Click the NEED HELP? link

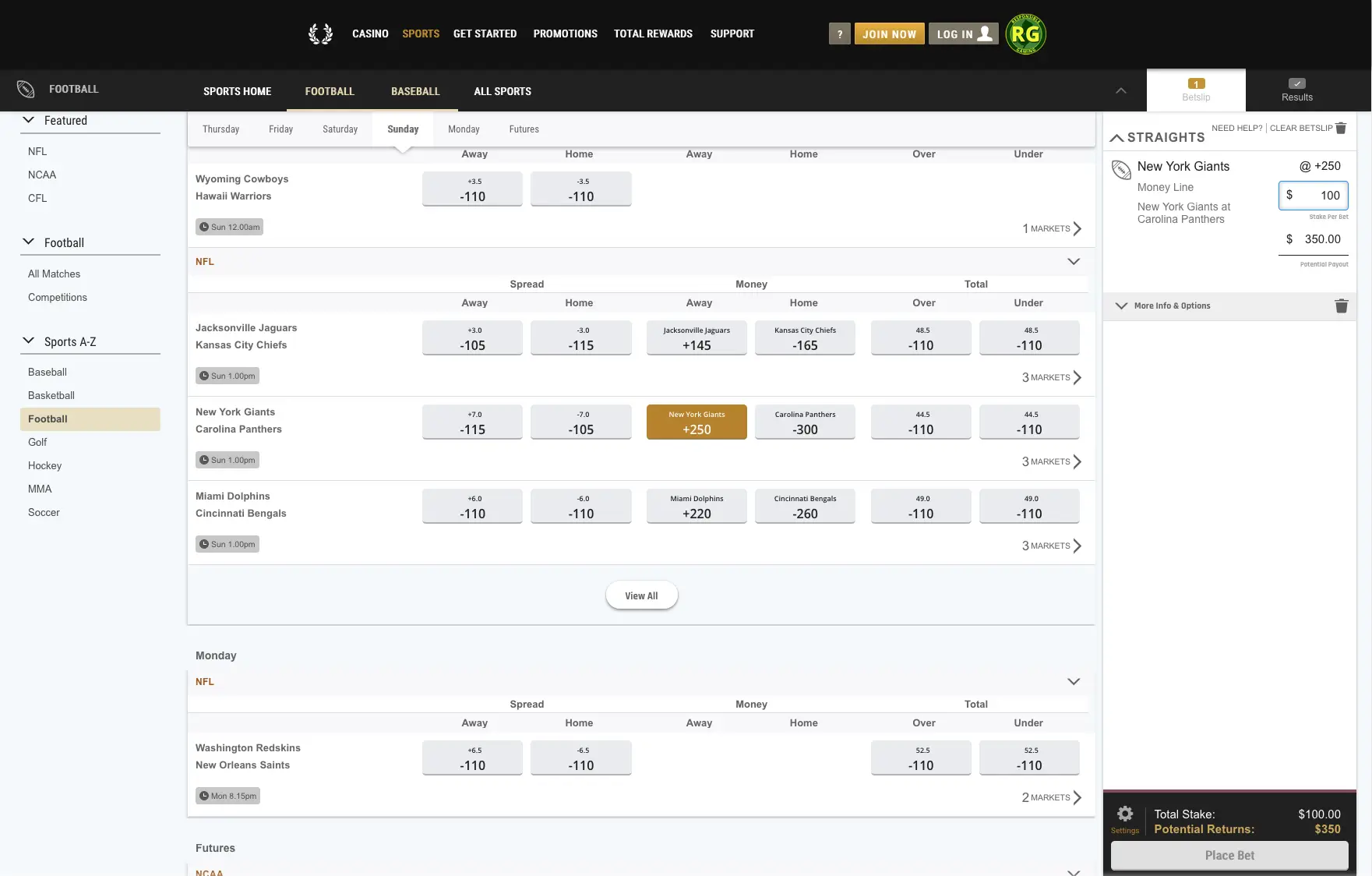click(x=1236, y=128)
